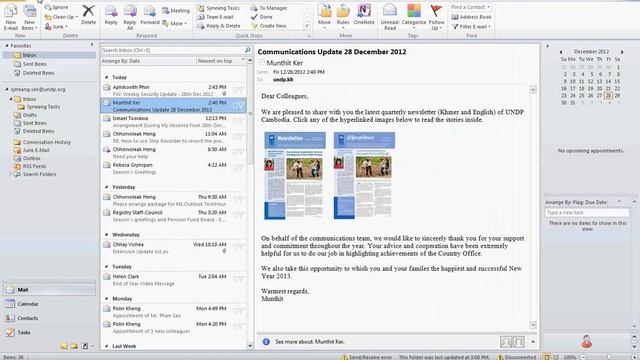Switch to Contacts view
The height and width of the screenshot is (360, 640).
pyautogui.click(x=49, y=318)
